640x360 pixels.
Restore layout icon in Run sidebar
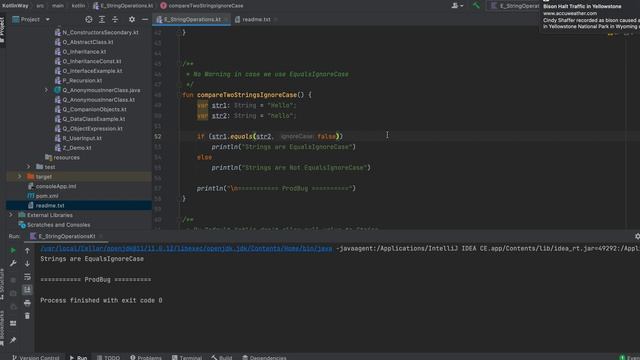coord(13,323)
